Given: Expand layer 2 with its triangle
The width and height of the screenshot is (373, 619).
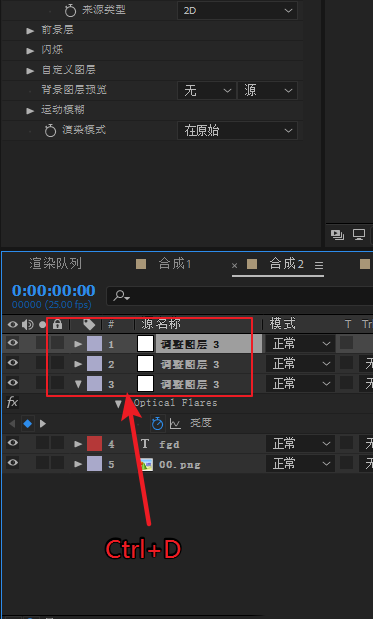Looking at the screenshot, I should point(78,364).
